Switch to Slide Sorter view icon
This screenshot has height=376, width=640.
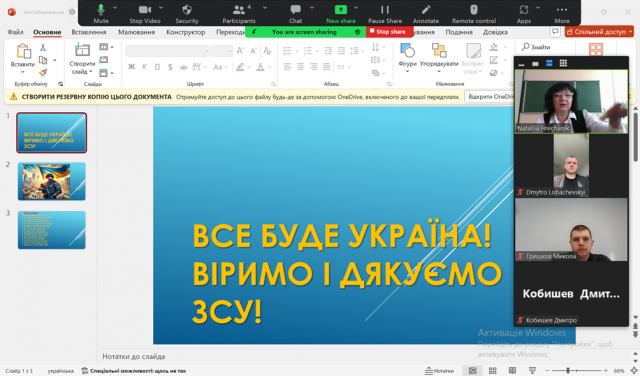(493, 370)
